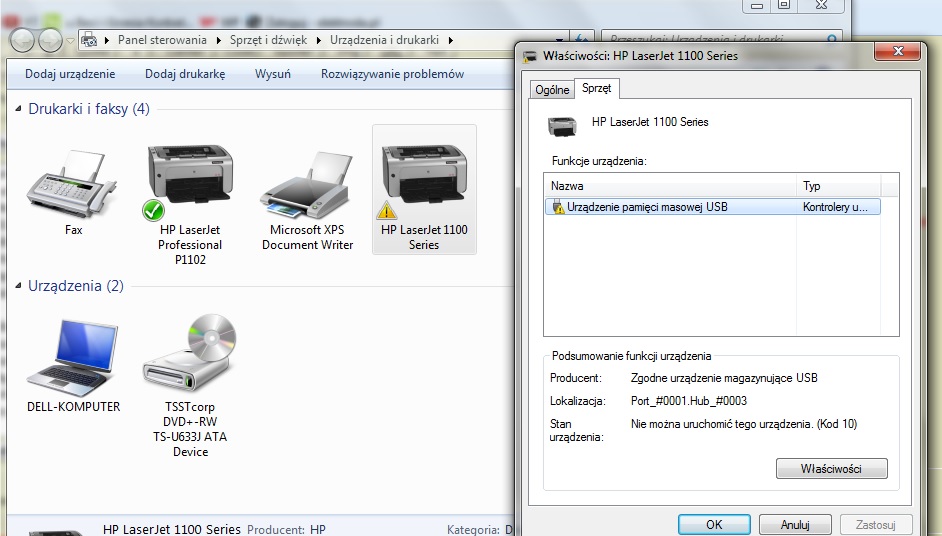Click the OK button
942x536 pixels.
click(x=714, y=525)
